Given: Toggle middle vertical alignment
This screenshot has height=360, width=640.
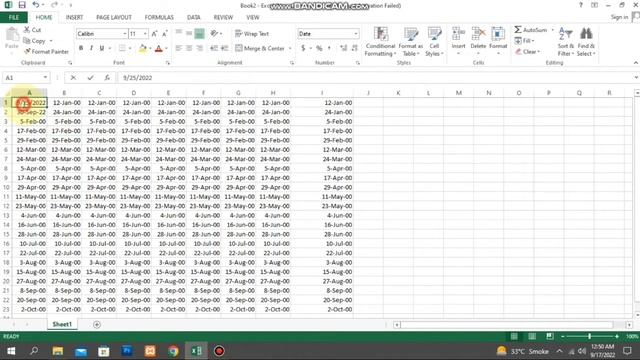Looking at the screenshot, I should [189, 33].
